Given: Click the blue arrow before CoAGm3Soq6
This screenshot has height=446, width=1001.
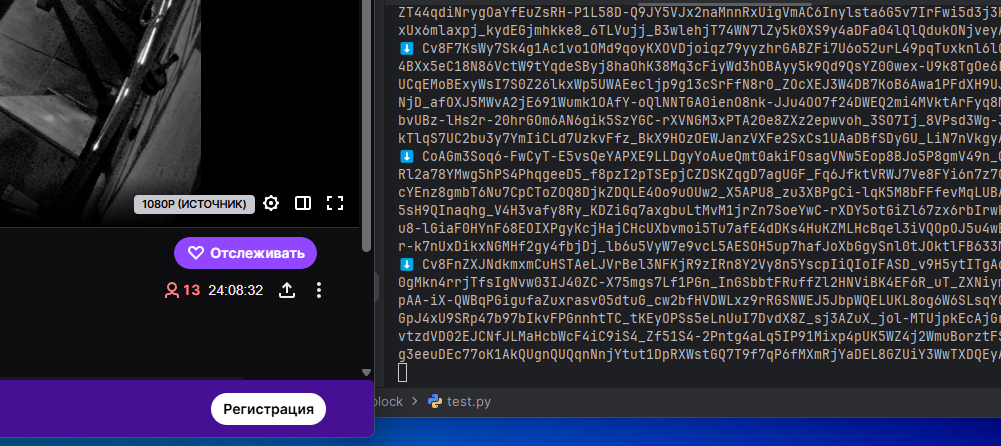Looking at the screenshot, I should tap(407, 156).
